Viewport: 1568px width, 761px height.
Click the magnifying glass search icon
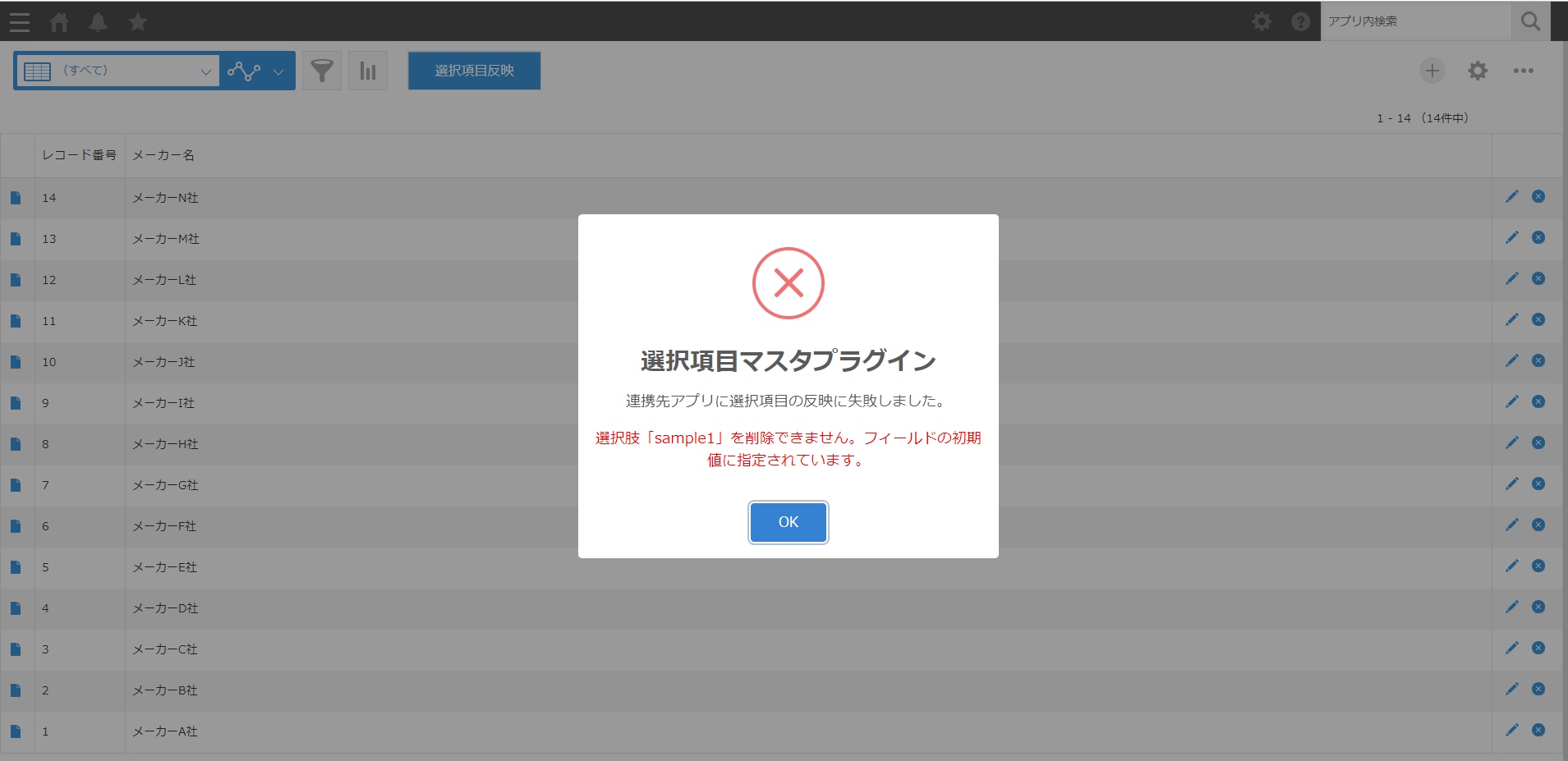(x=1528, y=21)
